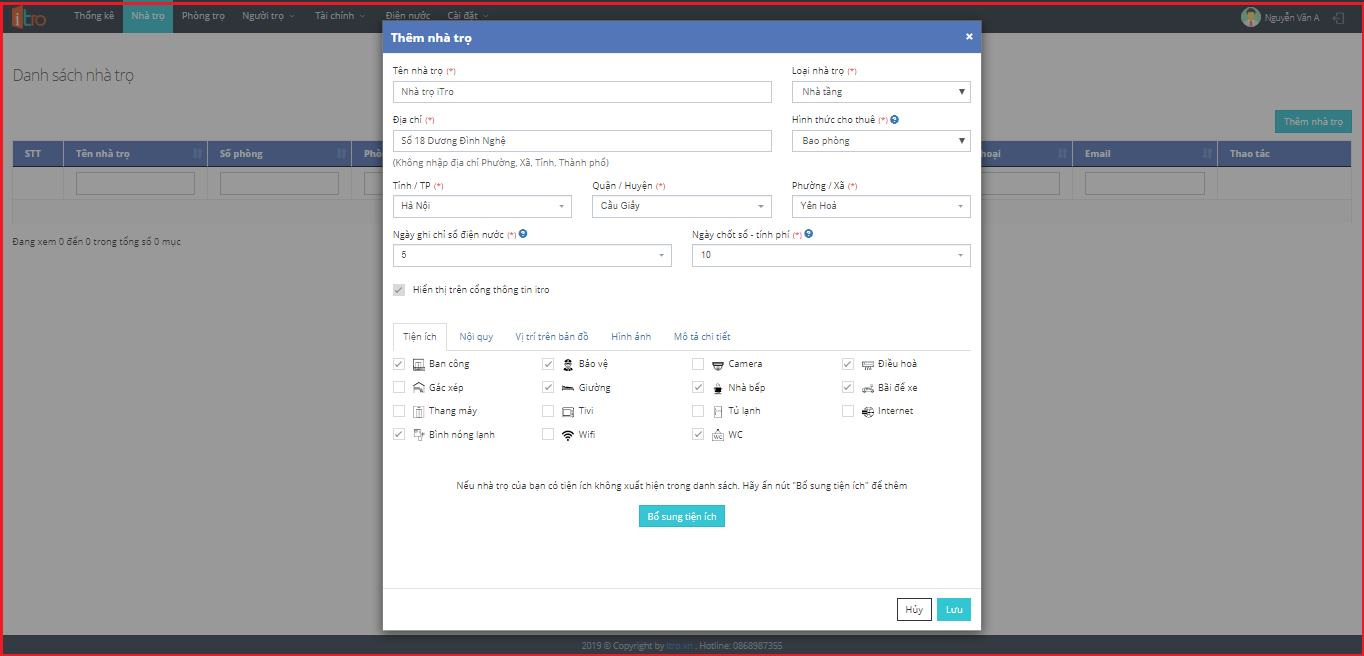The width and height of the screenshot is (1364, 656).
Task: Click into the Địa chỉ input field
Action: coord(582,141)
